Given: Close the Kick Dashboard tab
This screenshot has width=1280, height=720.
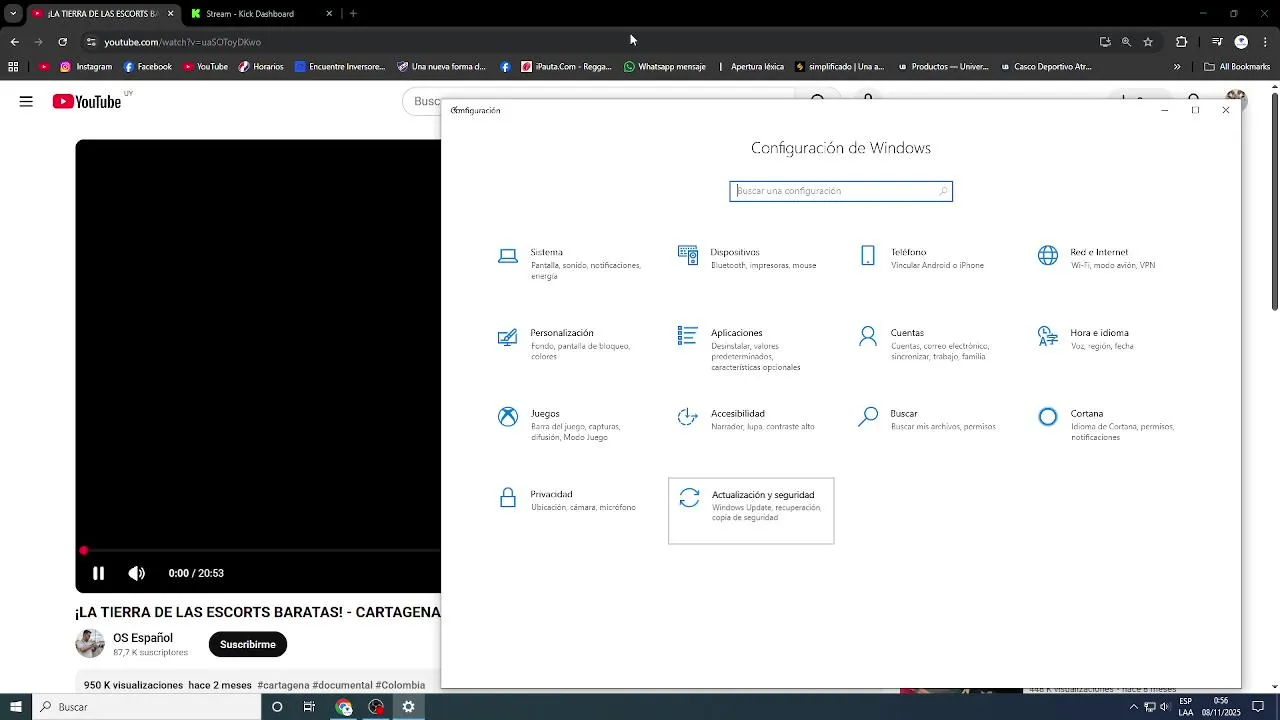Looking at the screenshot, I should [x=329, y=14].
